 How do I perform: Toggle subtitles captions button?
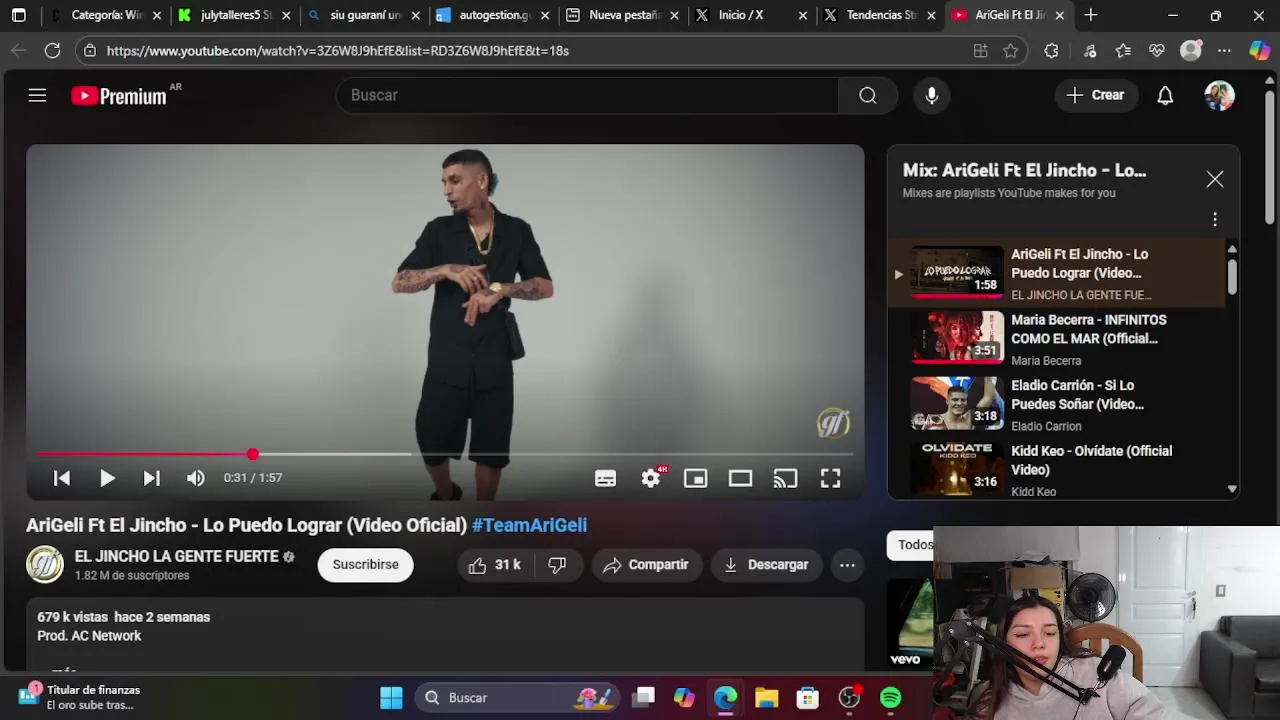point(605,478)
